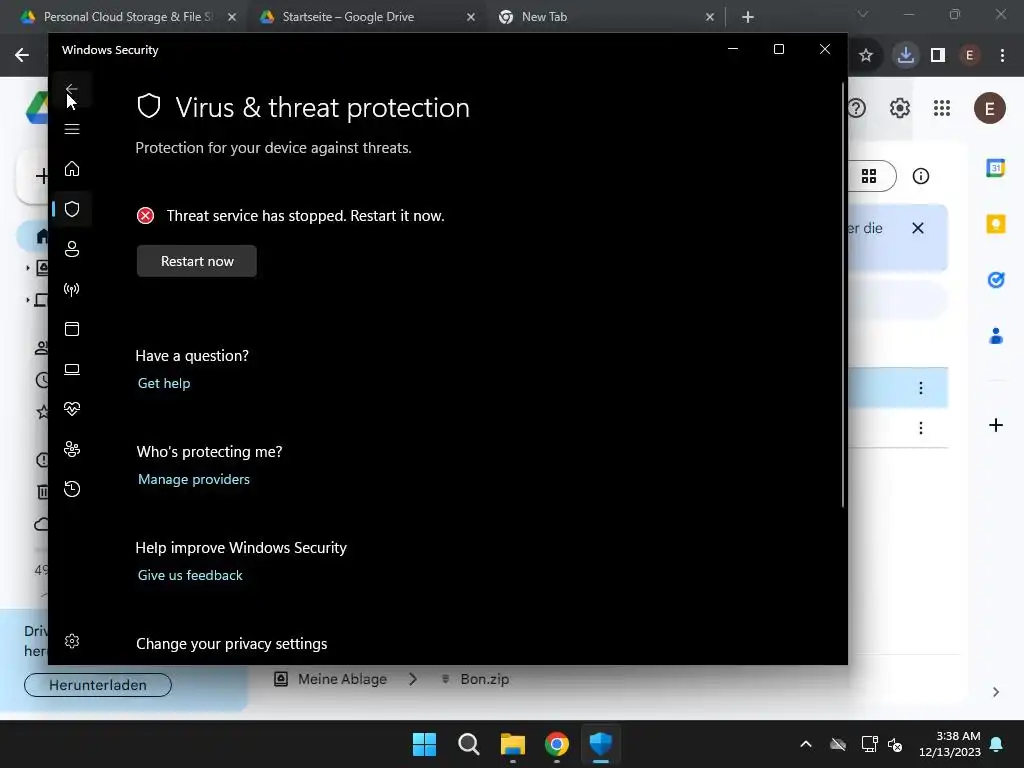
Task: Open Chrome three-dot menu
Action: click(x=1002, y=56)
